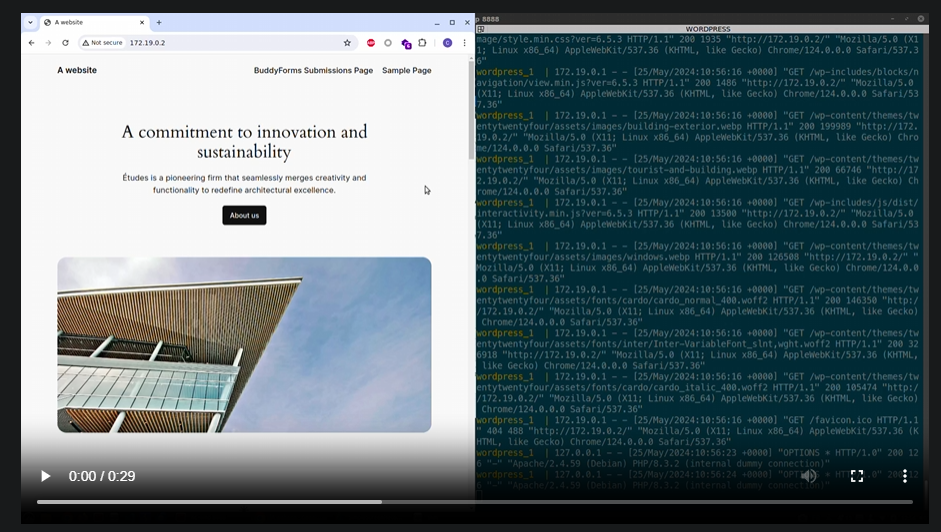Go back in browser history
This screenshot has width=941, height=532.
click(x=32, y=43)
